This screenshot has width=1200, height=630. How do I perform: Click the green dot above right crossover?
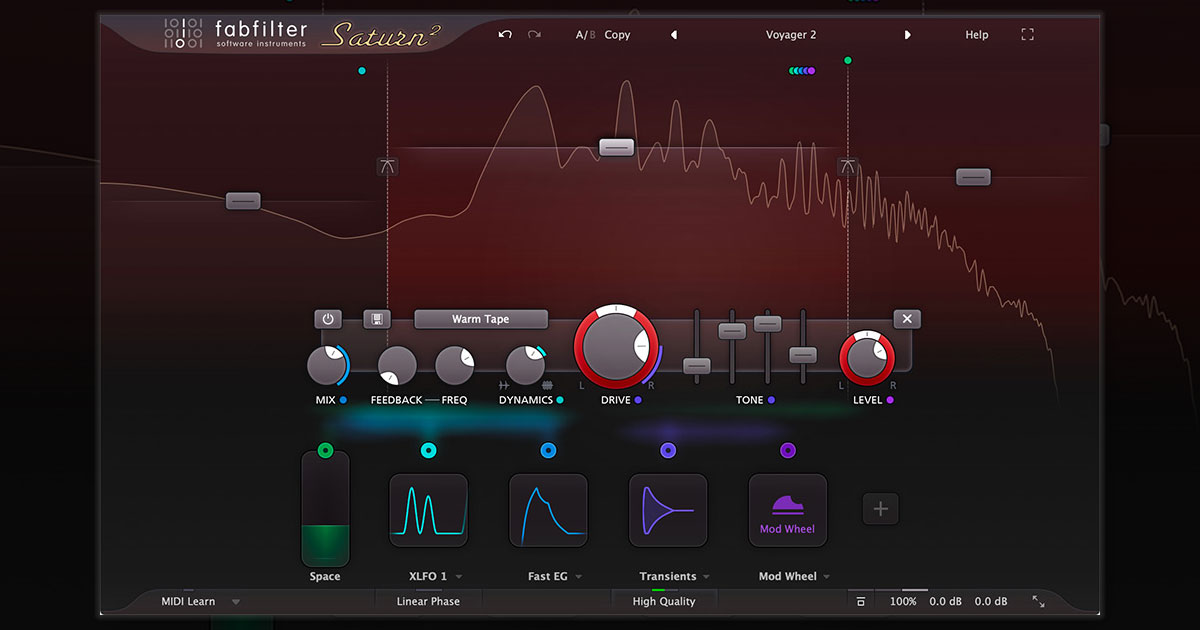(x=848, y=61)
